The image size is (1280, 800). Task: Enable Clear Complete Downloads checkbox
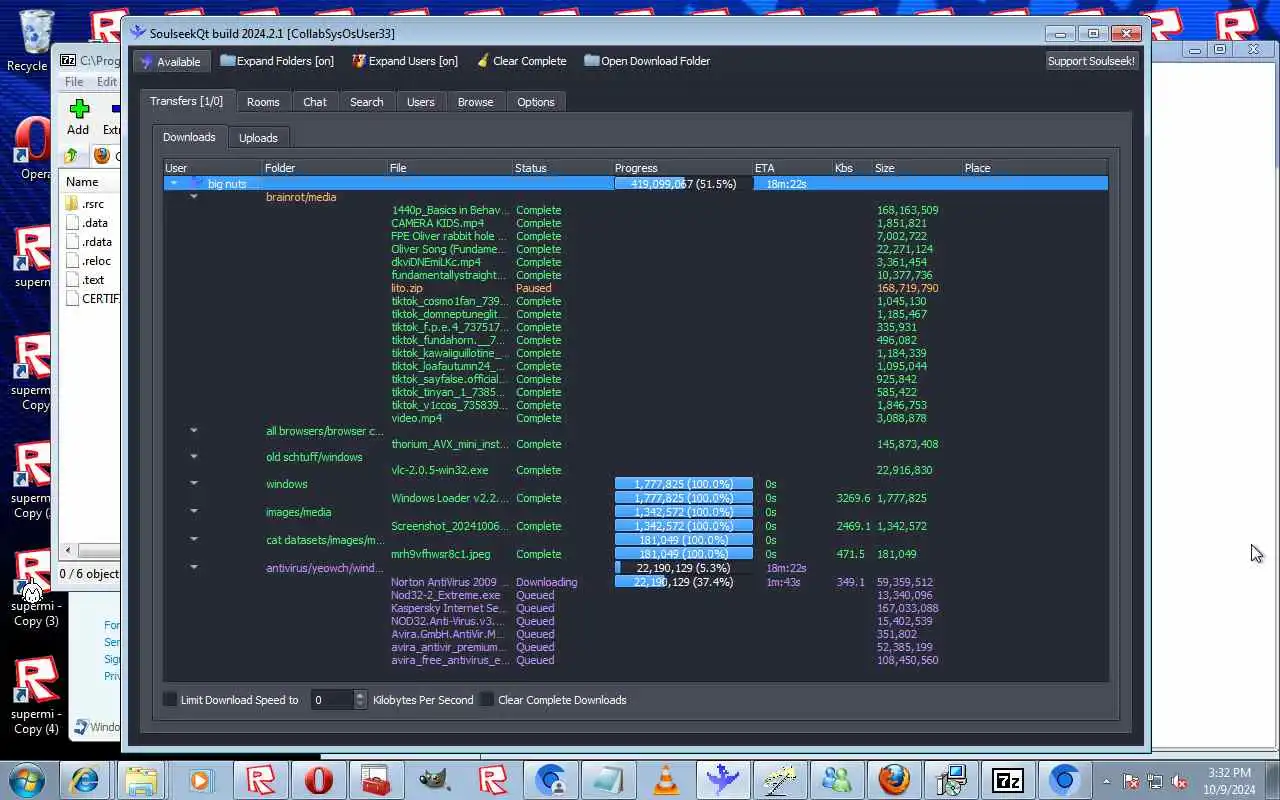[x=487, y=700]
